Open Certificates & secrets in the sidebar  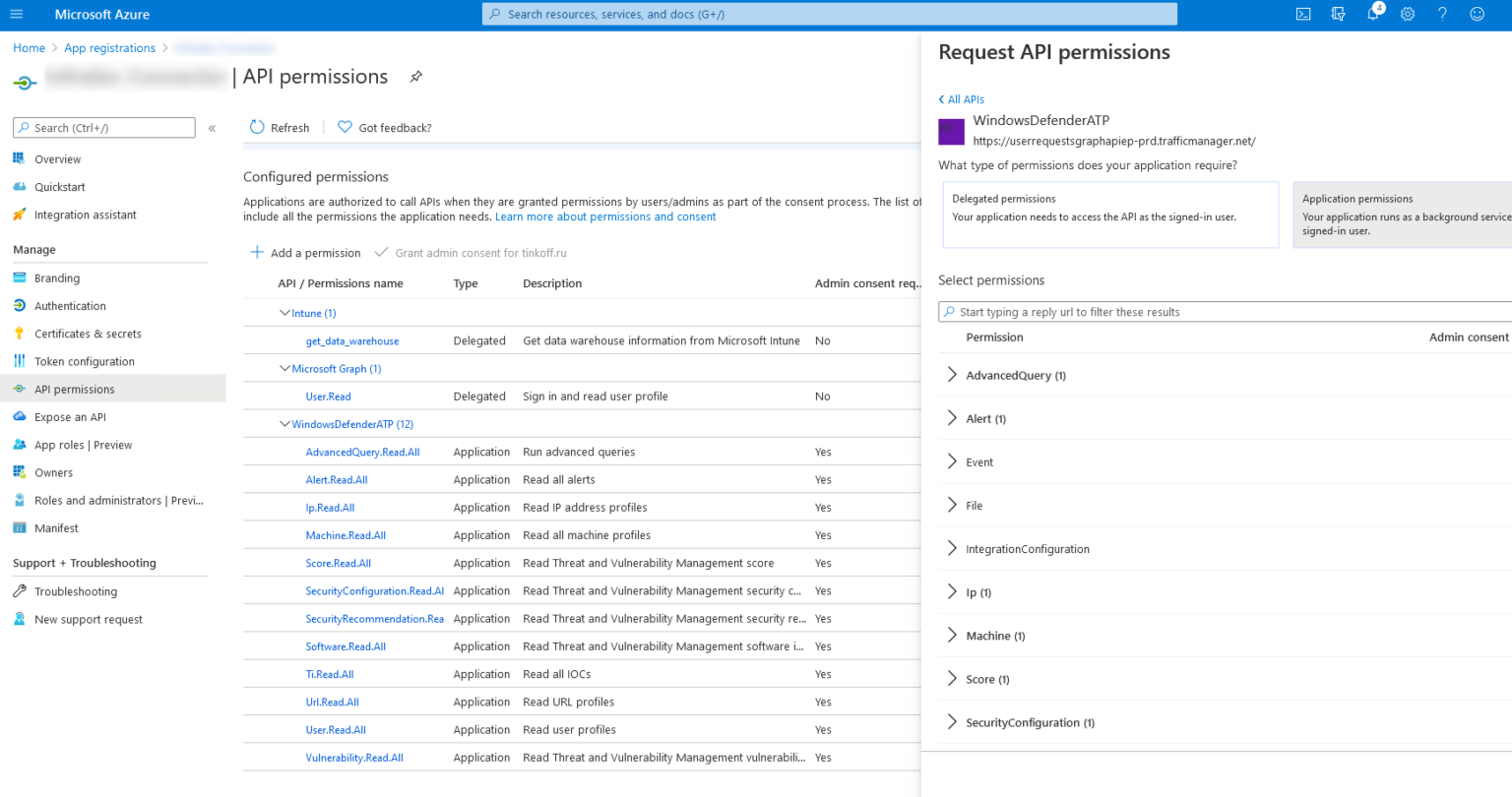tap(88, 334)
